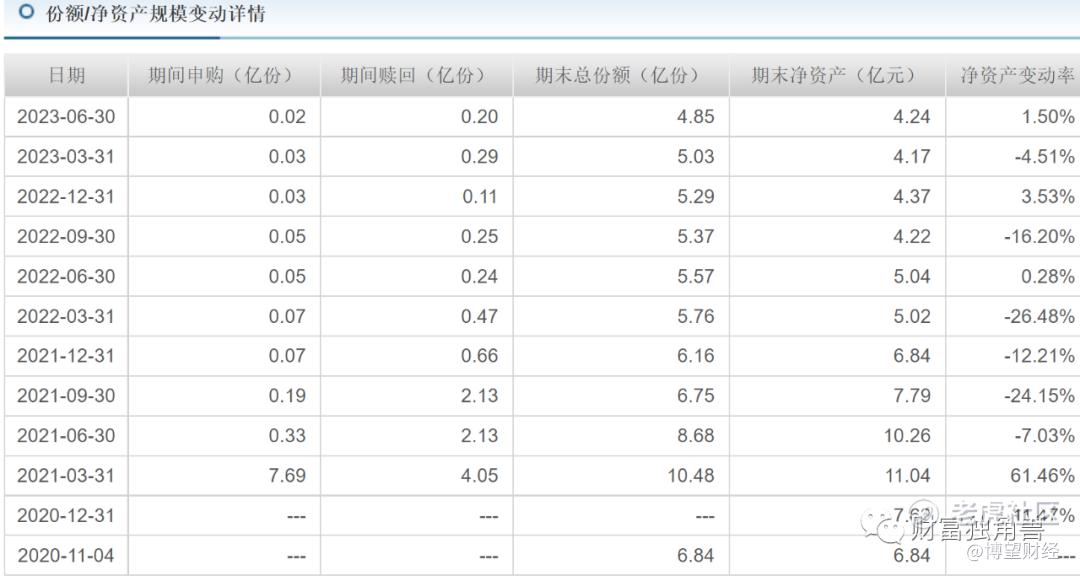Select the 日期 column header
1080x576 pixels.
pyautogui.click(x=67, y=76)
